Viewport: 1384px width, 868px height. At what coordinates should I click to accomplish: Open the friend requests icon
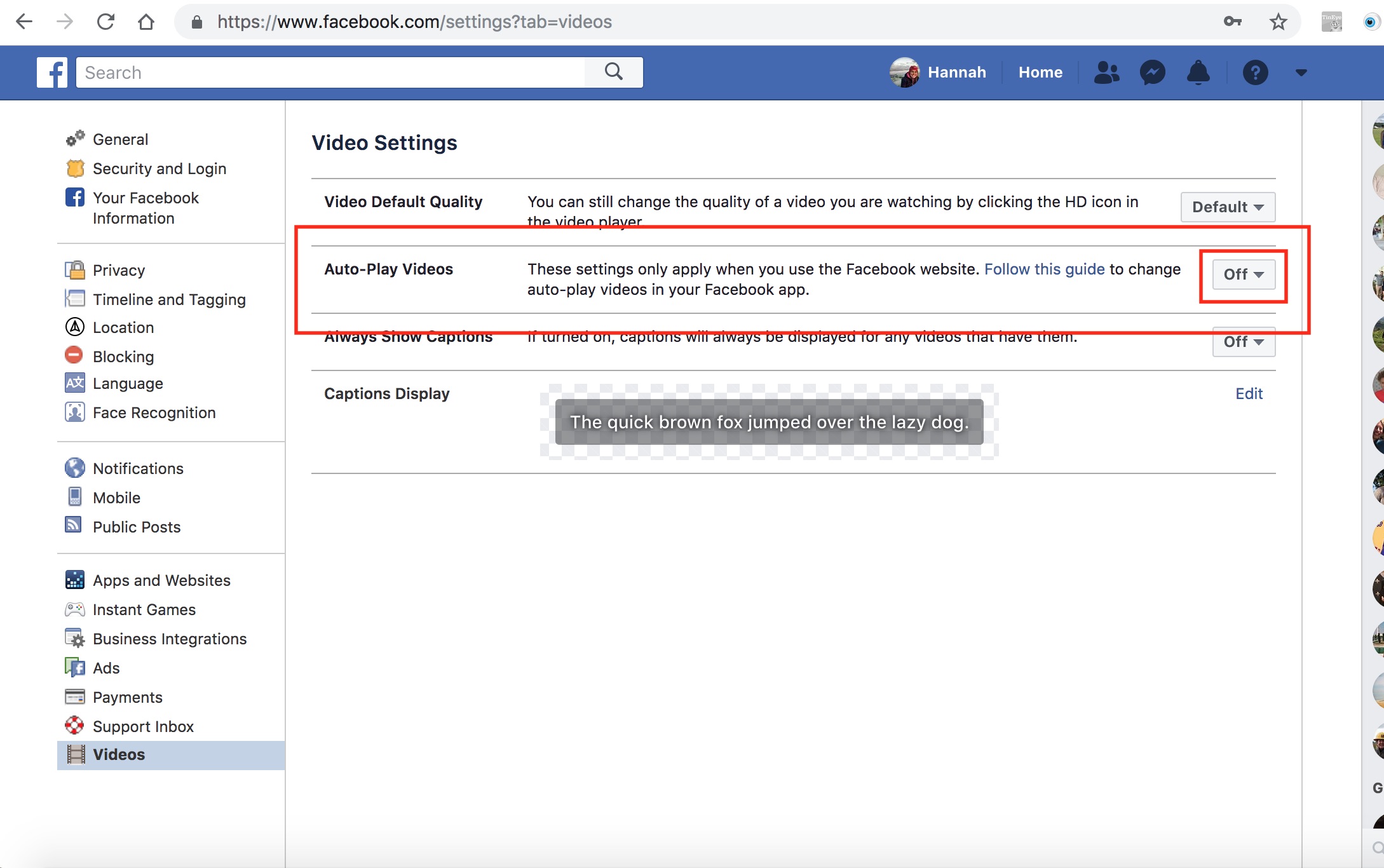coord(1106,72)
